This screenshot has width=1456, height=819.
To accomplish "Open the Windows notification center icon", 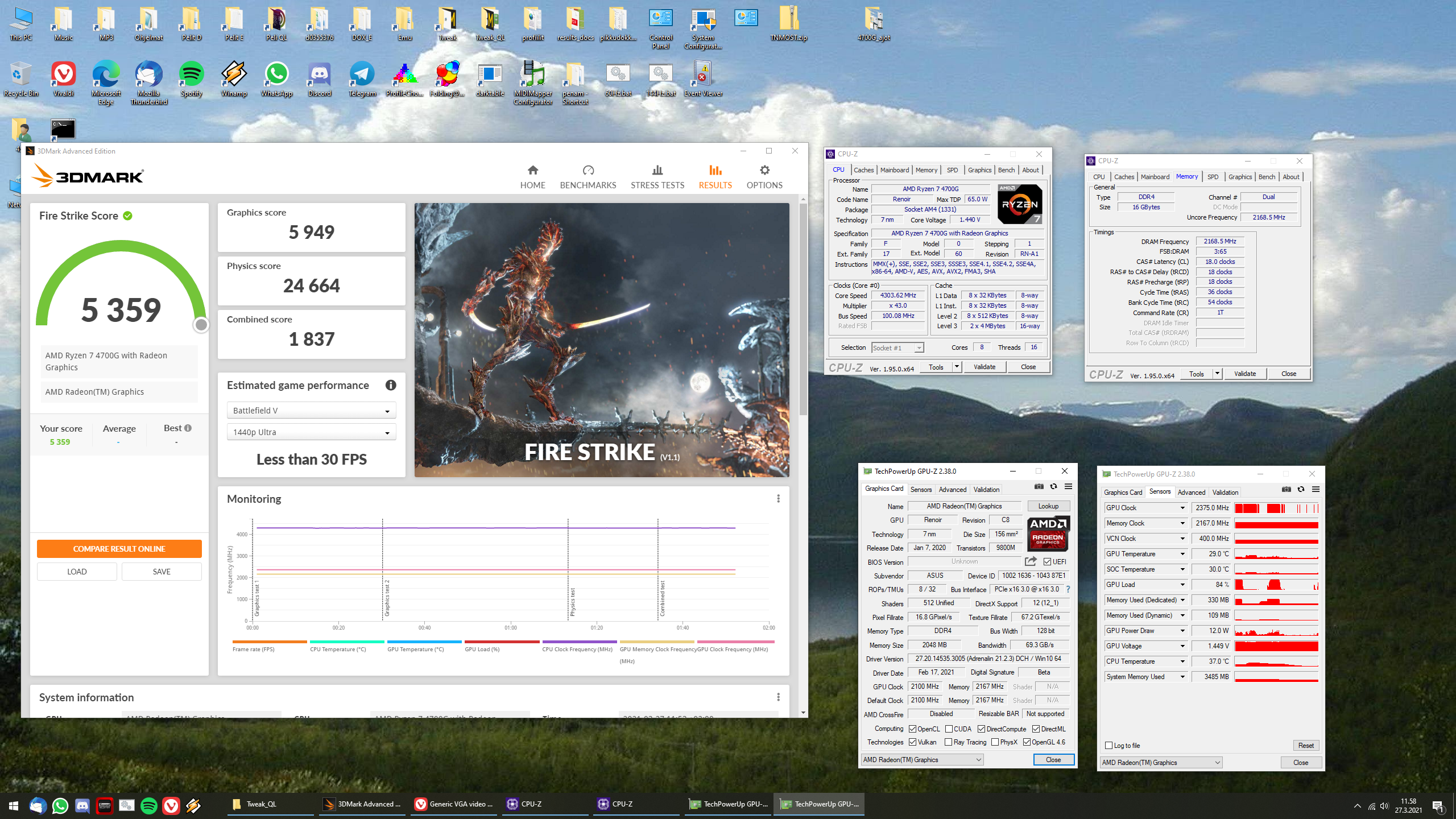I will pyautogui.click(x=1438, y=806).
